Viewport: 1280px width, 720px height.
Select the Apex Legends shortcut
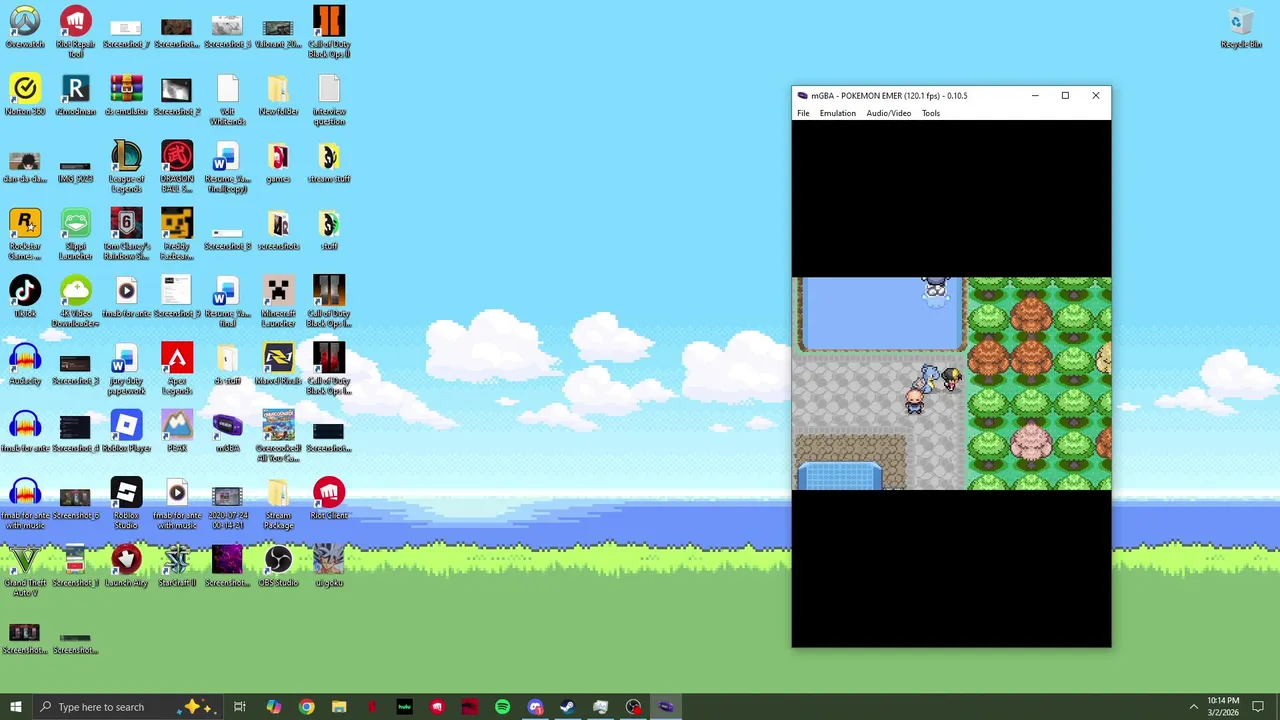[177, 368]
